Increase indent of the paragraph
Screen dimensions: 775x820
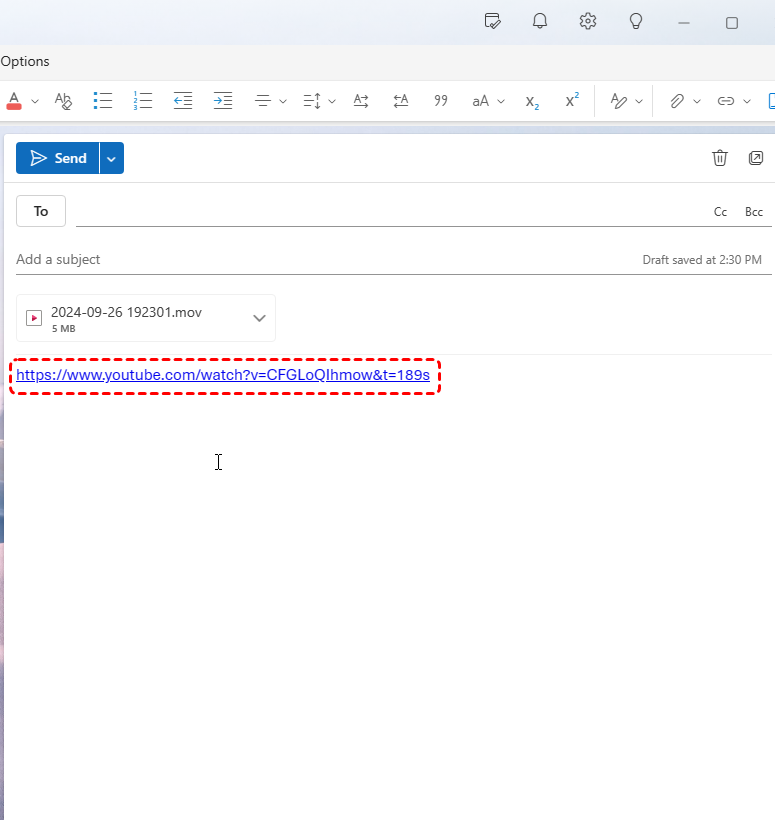pyautogui.click(x=223, y=100)
